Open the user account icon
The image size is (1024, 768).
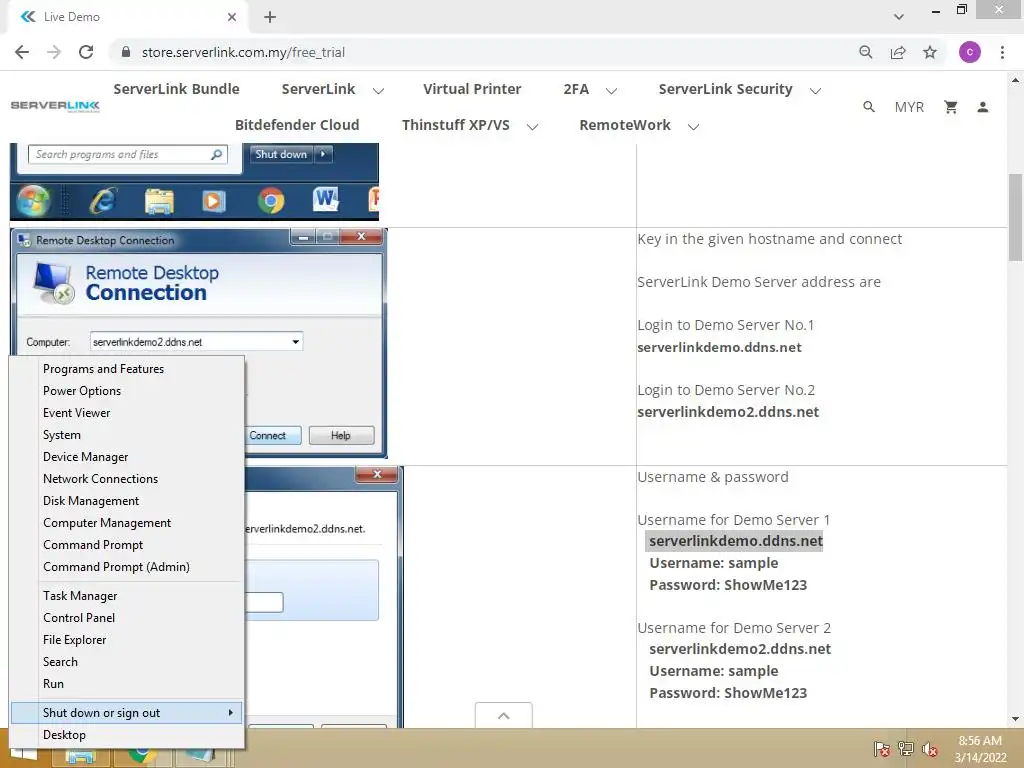[x=983, y=106]
